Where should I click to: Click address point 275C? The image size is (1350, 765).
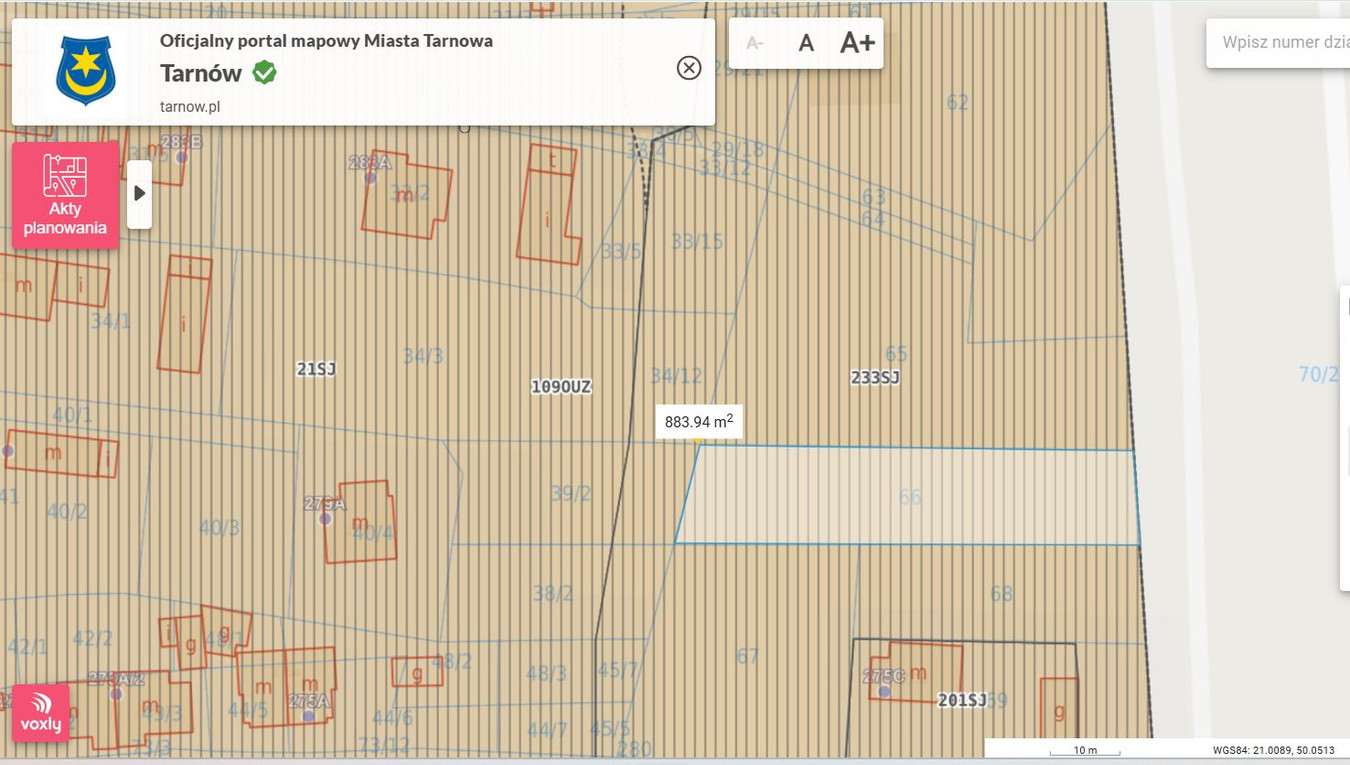884,691
